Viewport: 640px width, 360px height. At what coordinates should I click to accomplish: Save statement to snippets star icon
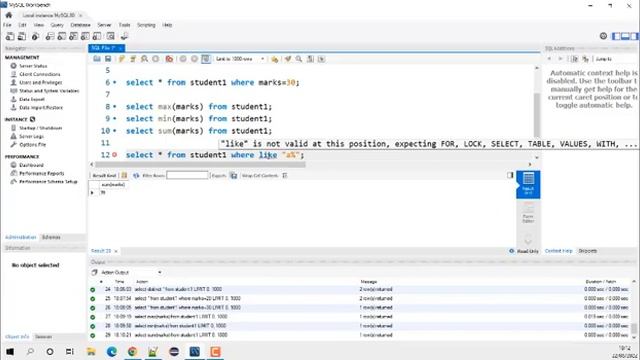click(x=275, y=59)
